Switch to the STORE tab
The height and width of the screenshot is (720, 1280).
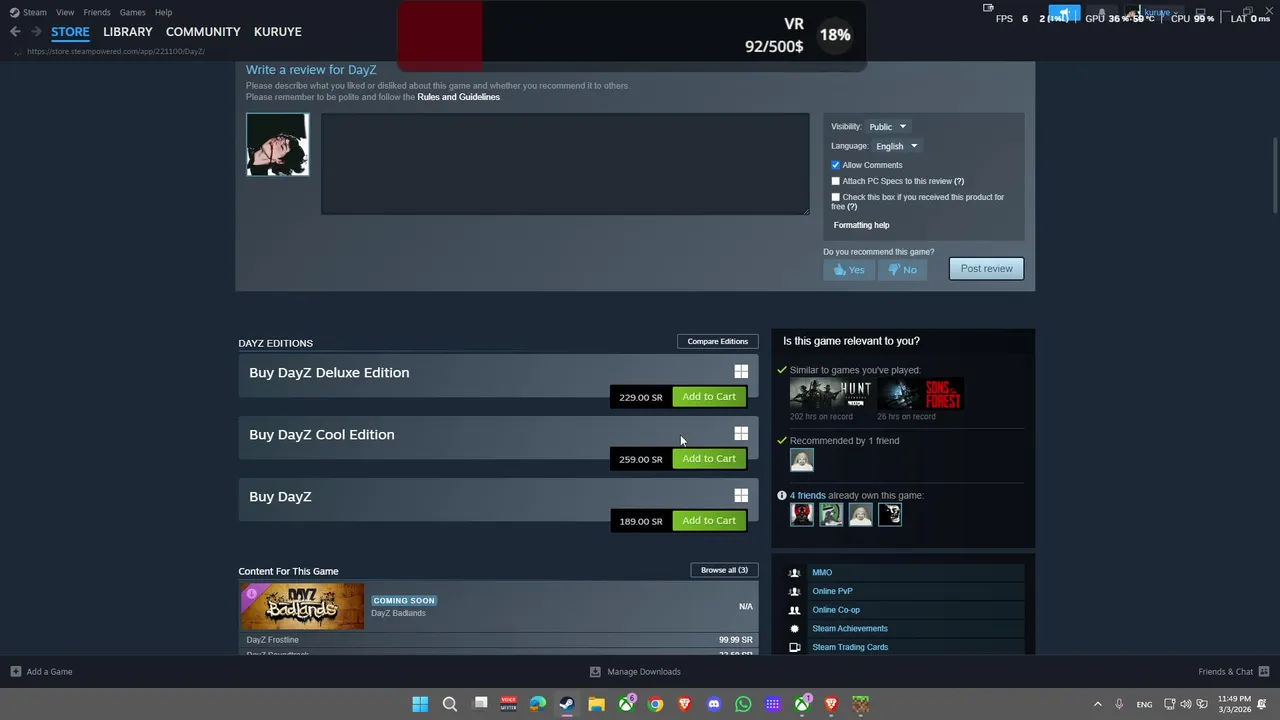click(x=70, y=32)
